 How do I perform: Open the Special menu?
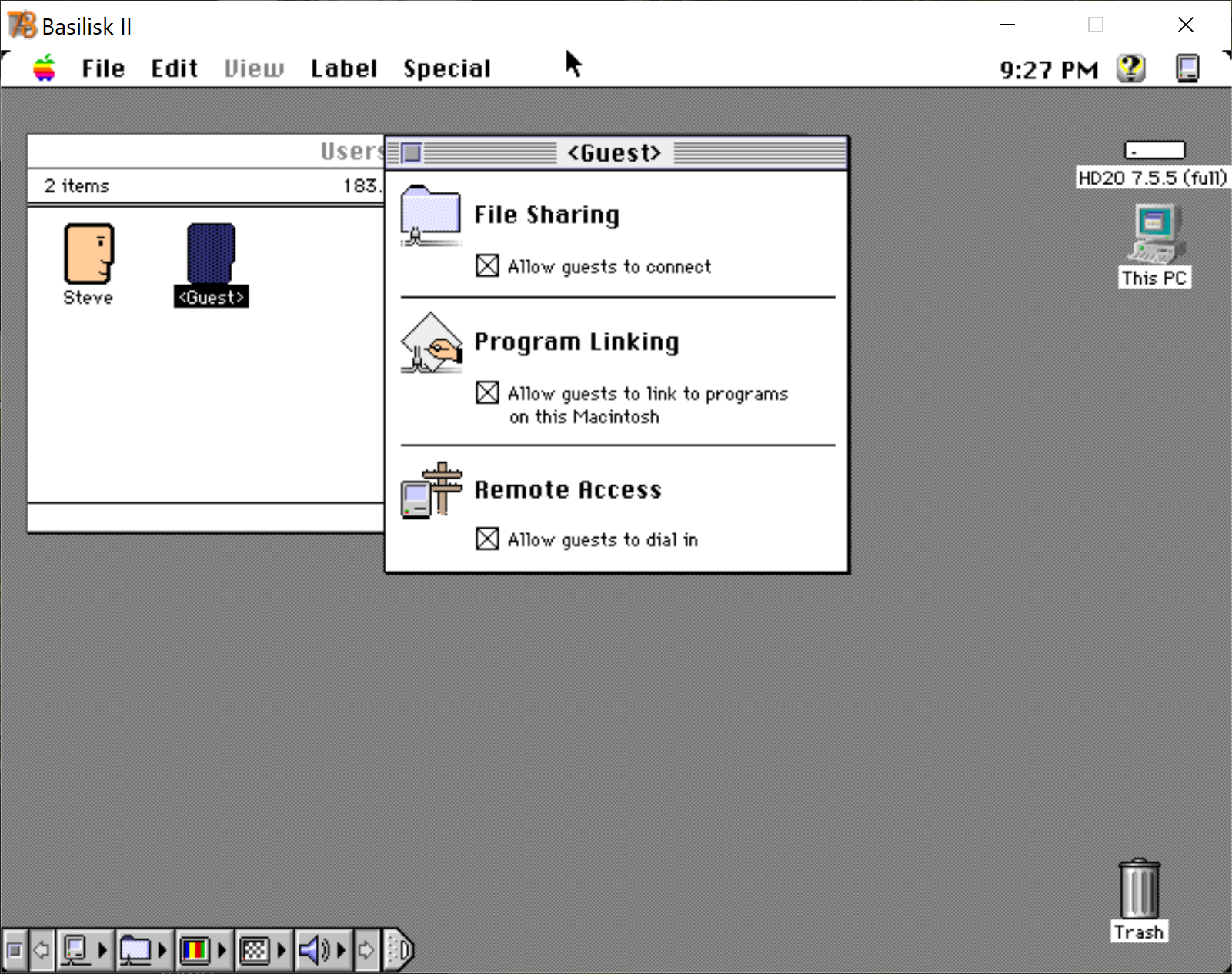(x=447, y=68)
